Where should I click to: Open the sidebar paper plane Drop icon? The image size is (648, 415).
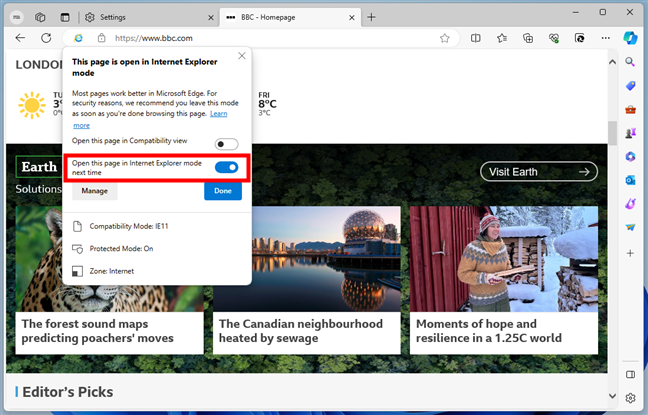point(630,227)
